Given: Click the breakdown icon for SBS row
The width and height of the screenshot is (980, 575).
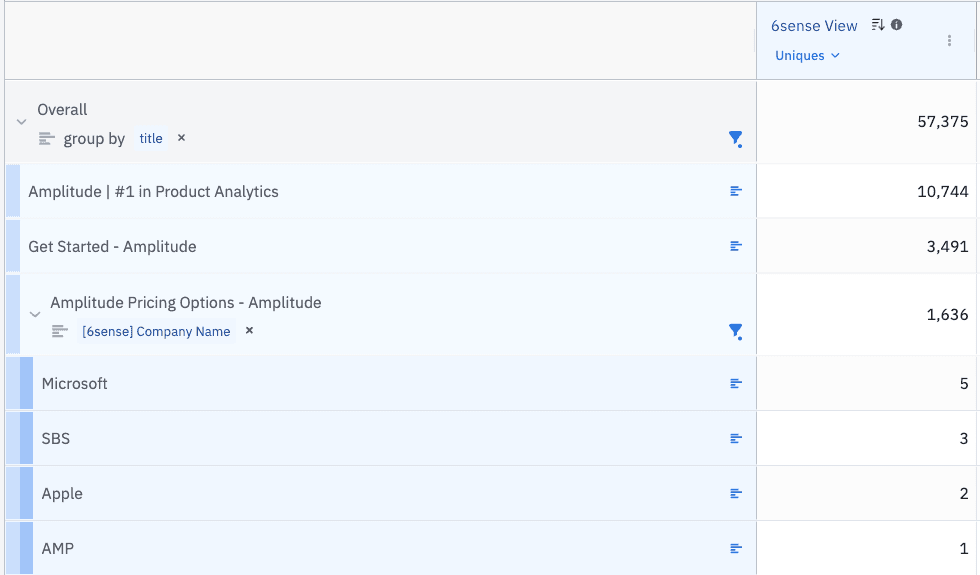Looking at the screenshot, I should (736, 438).
